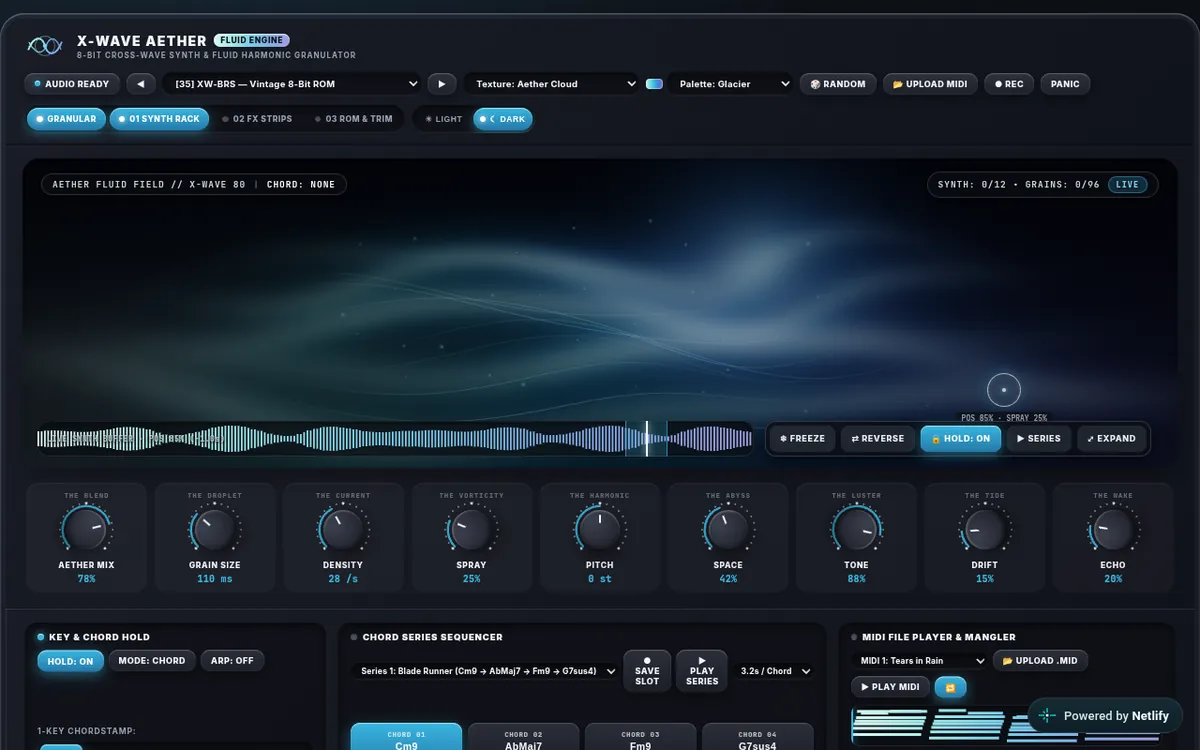This screenshot has height=750, width=1200.
Task: Toggle the HOLD: ON lock button in fluid field
Action: [961, 438]
